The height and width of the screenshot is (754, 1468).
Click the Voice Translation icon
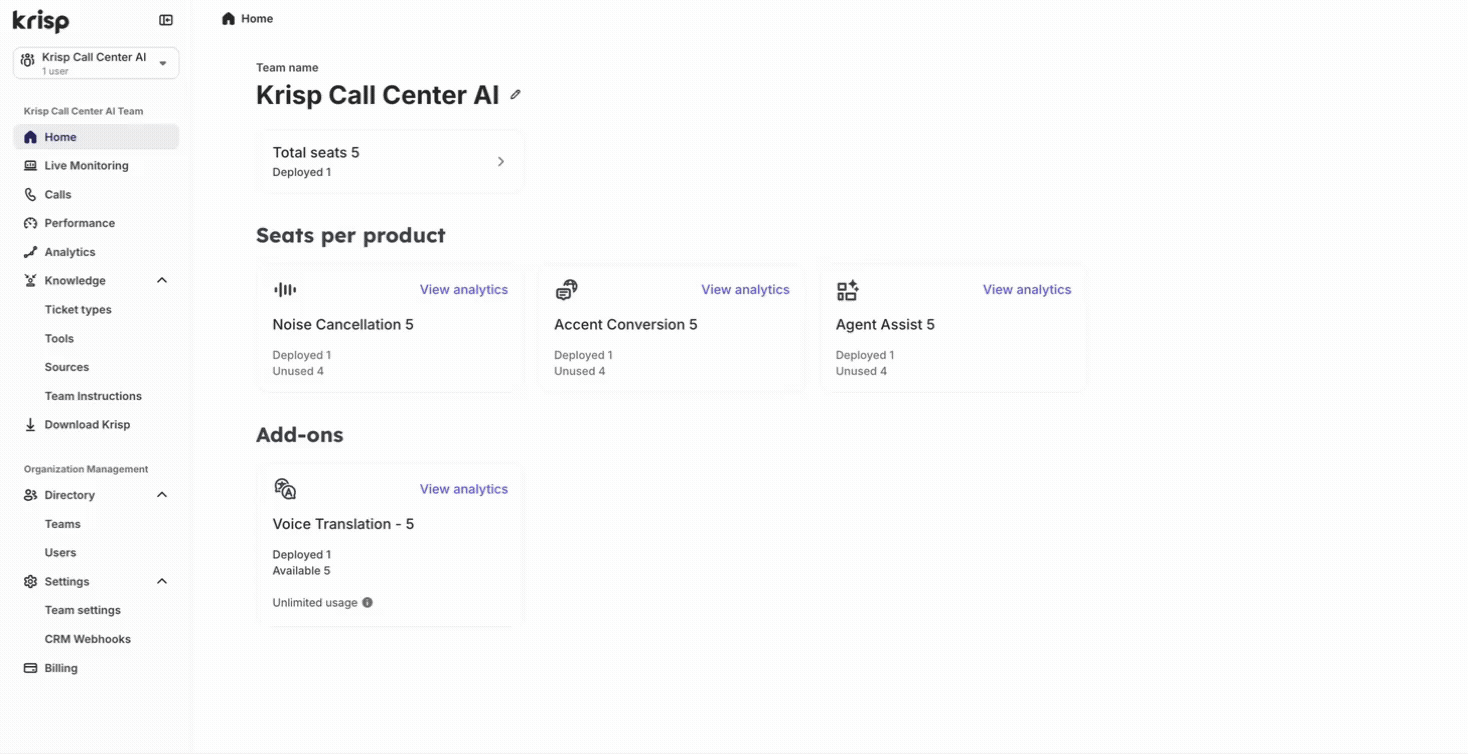[285, 489]
